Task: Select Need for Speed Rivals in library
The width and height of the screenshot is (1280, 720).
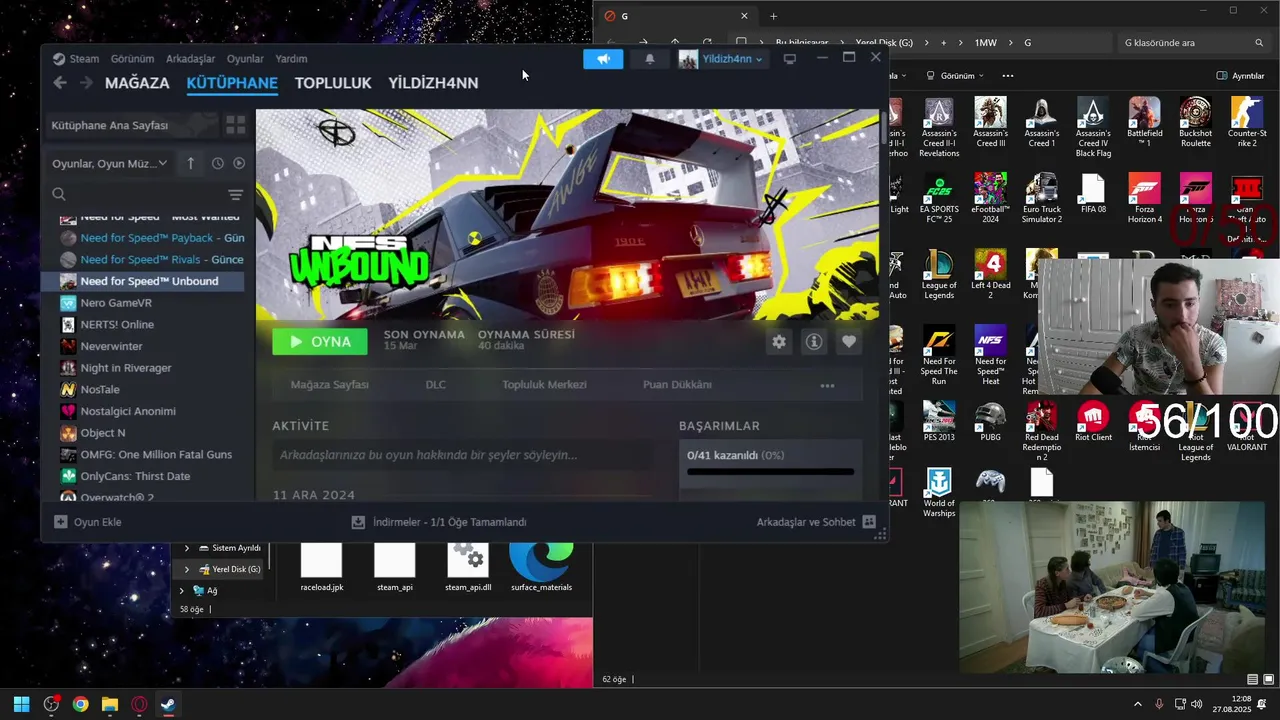Action: [152, 260]
